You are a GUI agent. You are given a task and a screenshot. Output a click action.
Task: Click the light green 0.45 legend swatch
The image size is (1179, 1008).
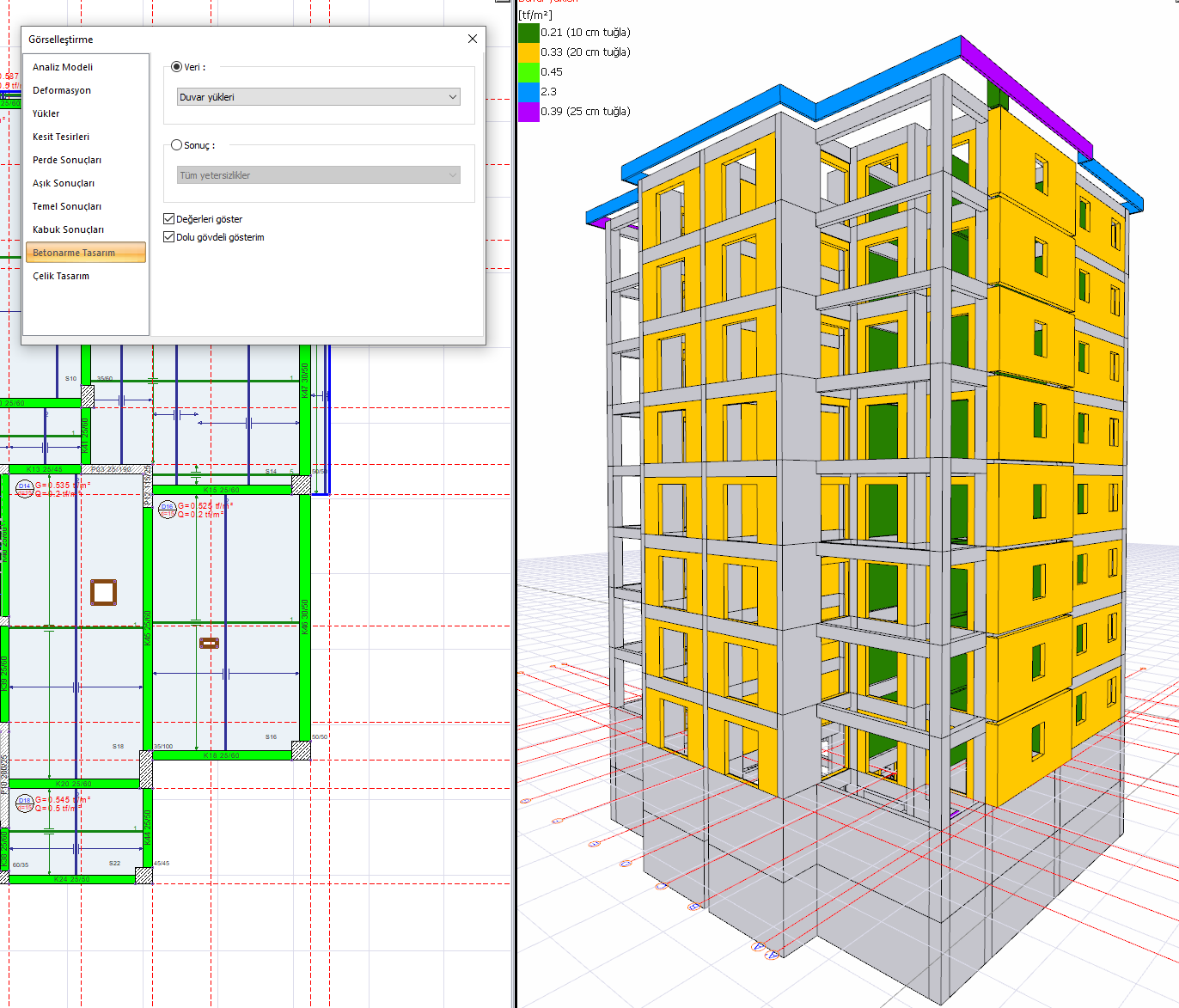(x=528, y=72)
